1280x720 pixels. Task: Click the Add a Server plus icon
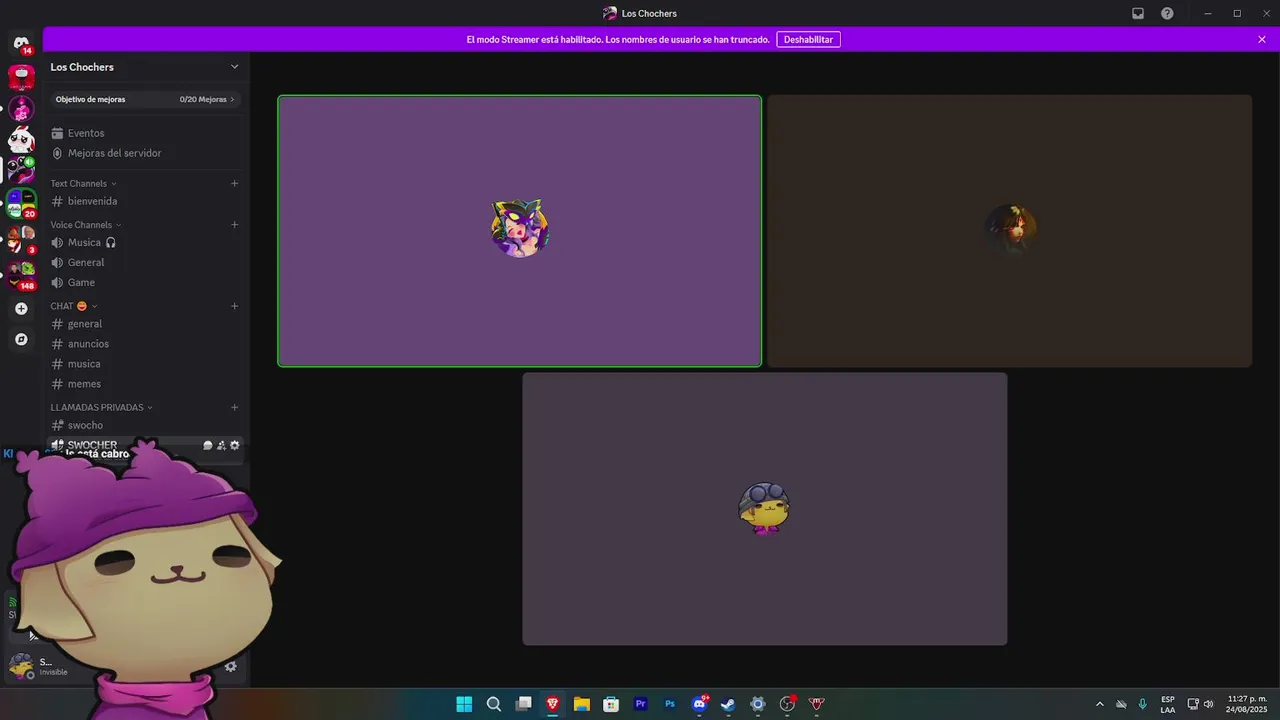21,309
